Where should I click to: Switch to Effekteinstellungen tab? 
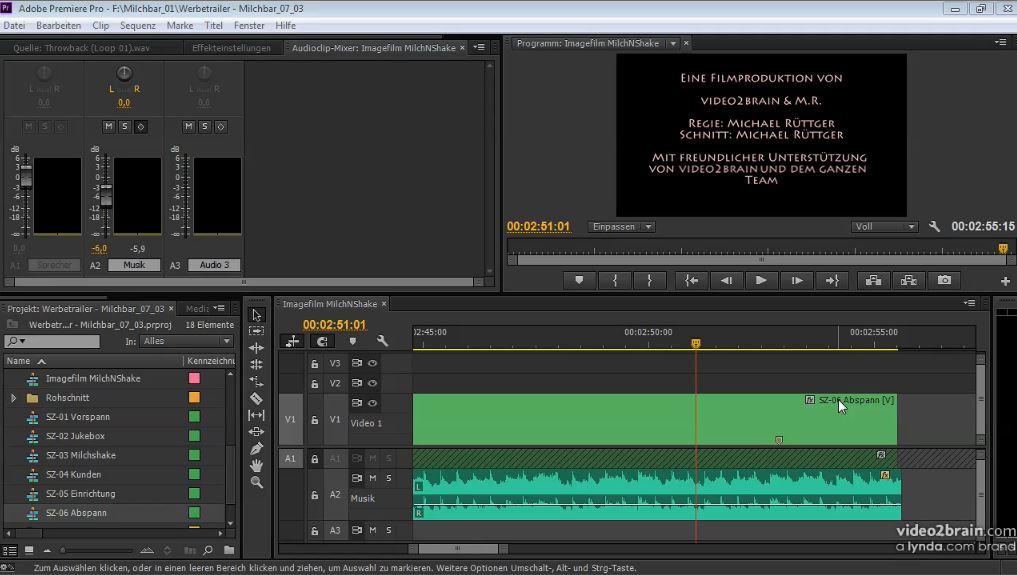coord(231,48)
